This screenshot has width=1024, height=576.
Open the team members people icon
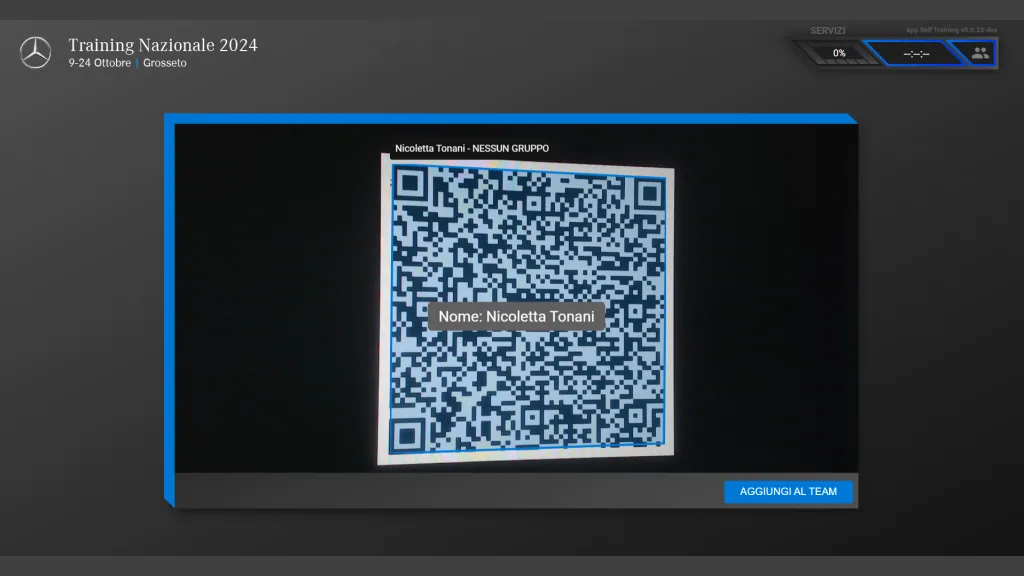pyautogui.click(x=980, y=54)
